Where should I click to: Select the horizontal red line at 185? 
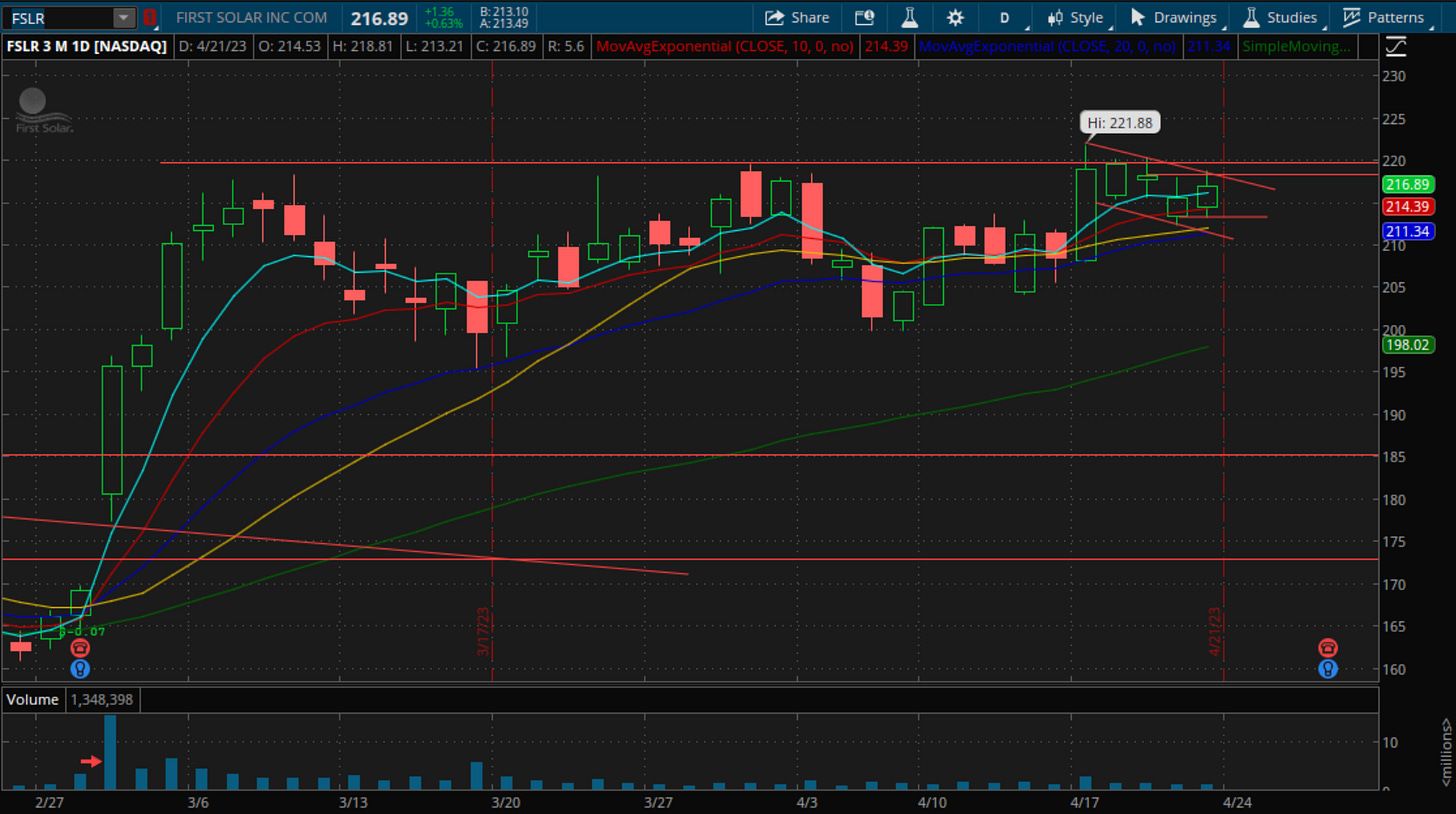coord(690,455)
